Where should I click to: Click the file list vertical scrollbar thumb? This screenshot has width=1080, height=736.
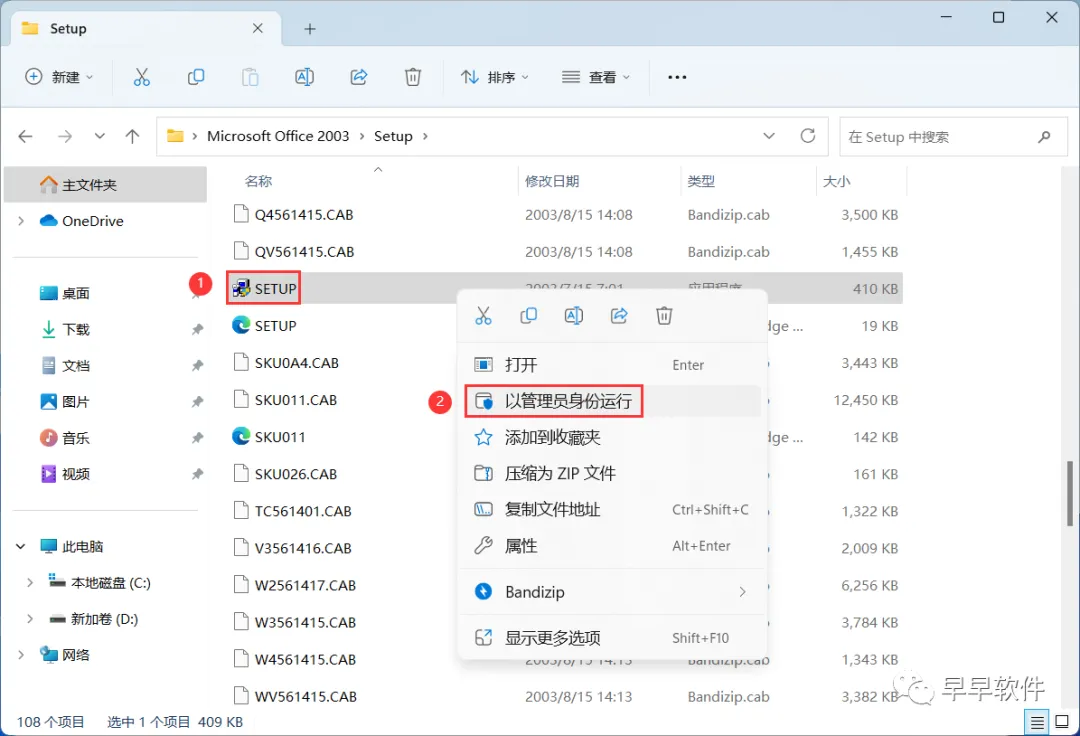[1070, 493]
